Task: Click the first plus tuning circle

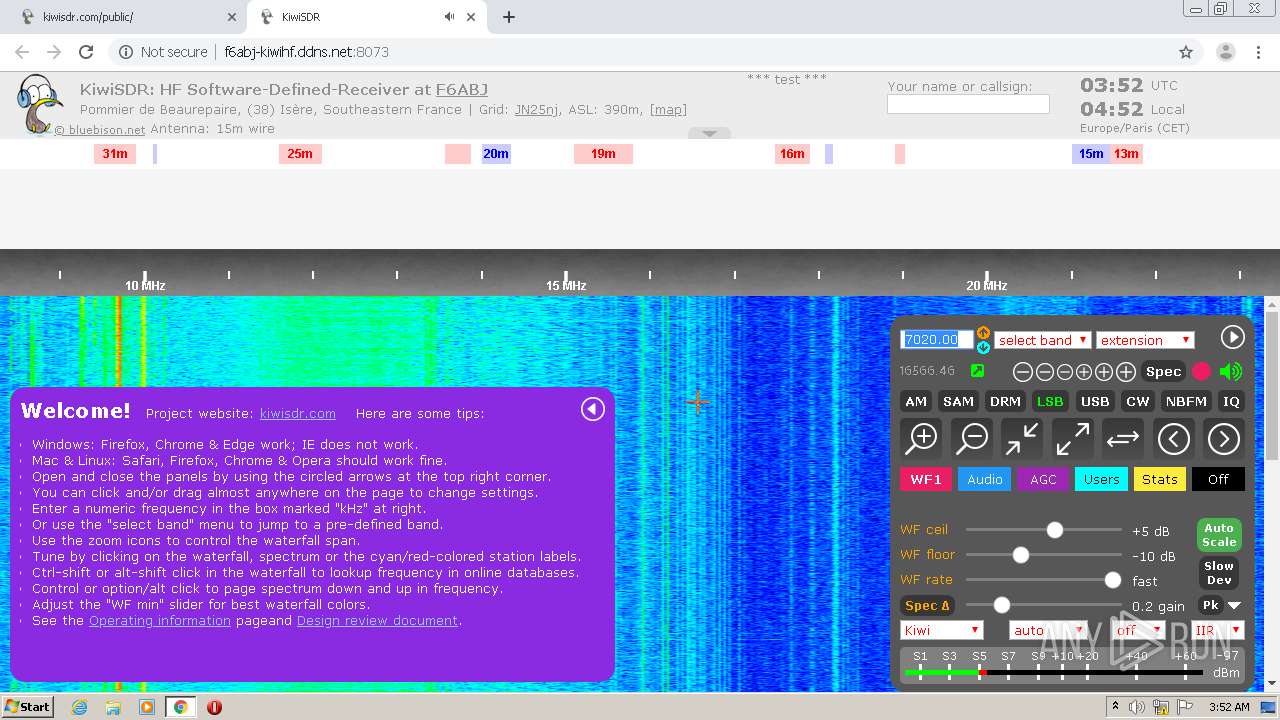Action: (1084, 372)
